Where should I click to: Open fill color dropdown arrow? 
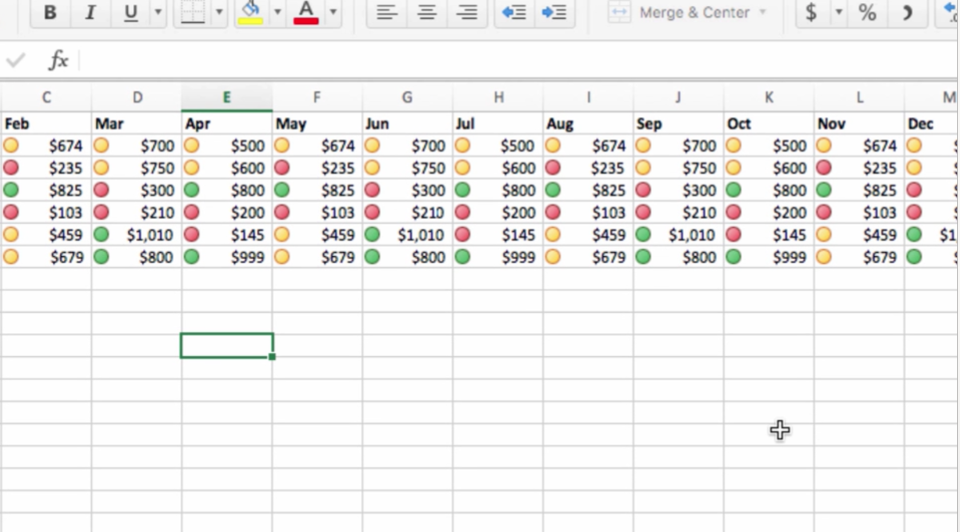[x=277, y=12]
